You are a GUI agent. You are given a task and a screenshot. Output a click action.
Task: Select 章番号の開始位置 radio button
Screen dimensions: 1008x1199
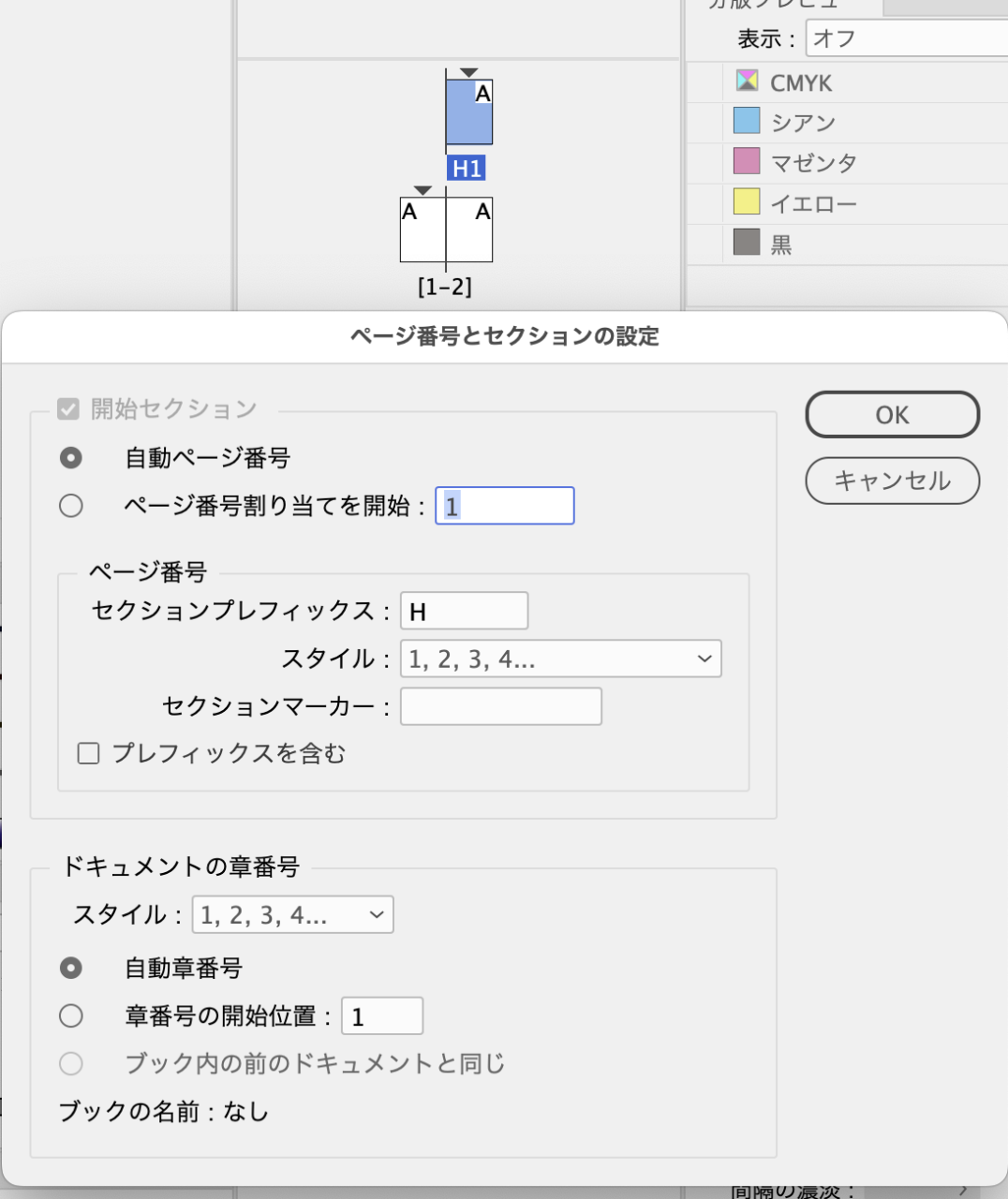(x=71, y=1016)
